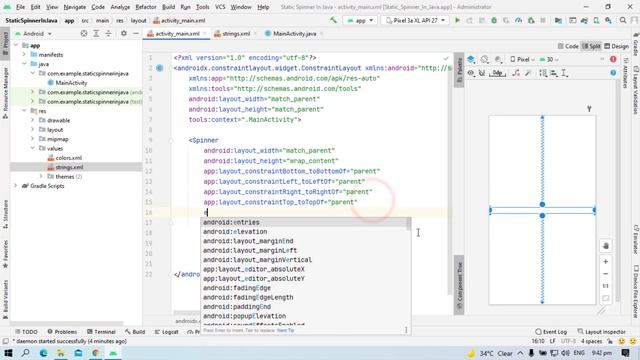Viewport: 640px width, 360px height.
Task: Click Expand All in project panel
Action: [x=96, y=33]
